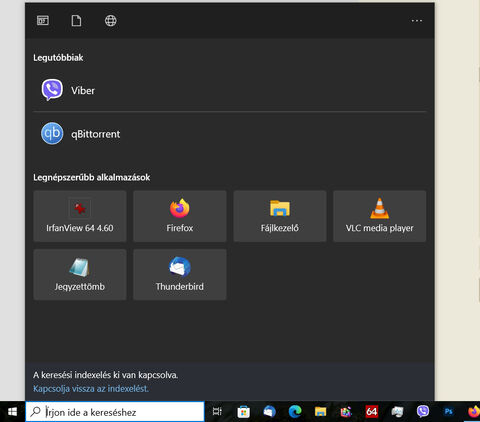Open Task View on taskbar
The image size is (480, 422).
(217, 412)
